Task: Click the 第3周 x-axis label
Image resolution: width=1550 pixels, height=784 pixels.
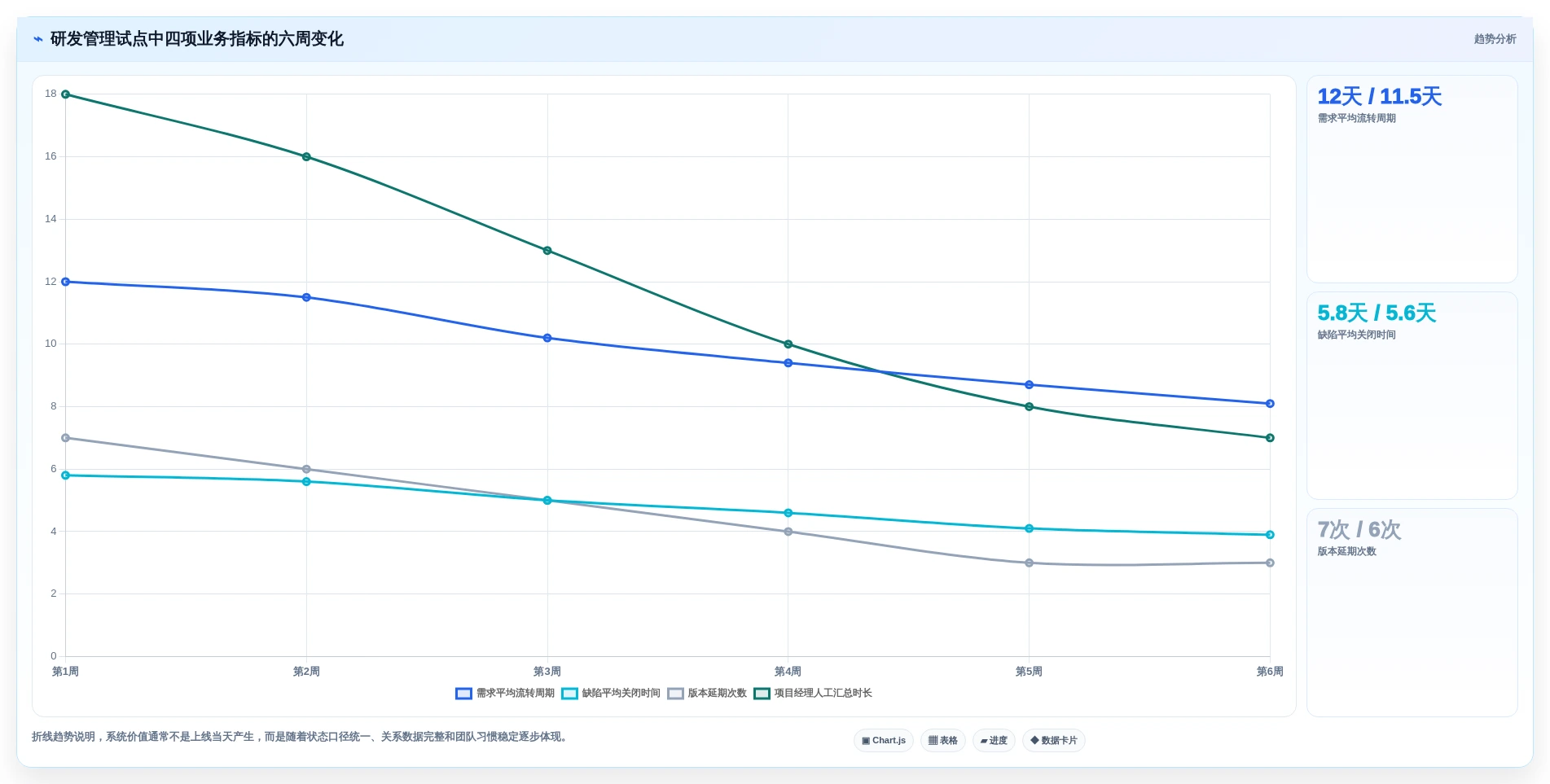Action: click(547, 672)
